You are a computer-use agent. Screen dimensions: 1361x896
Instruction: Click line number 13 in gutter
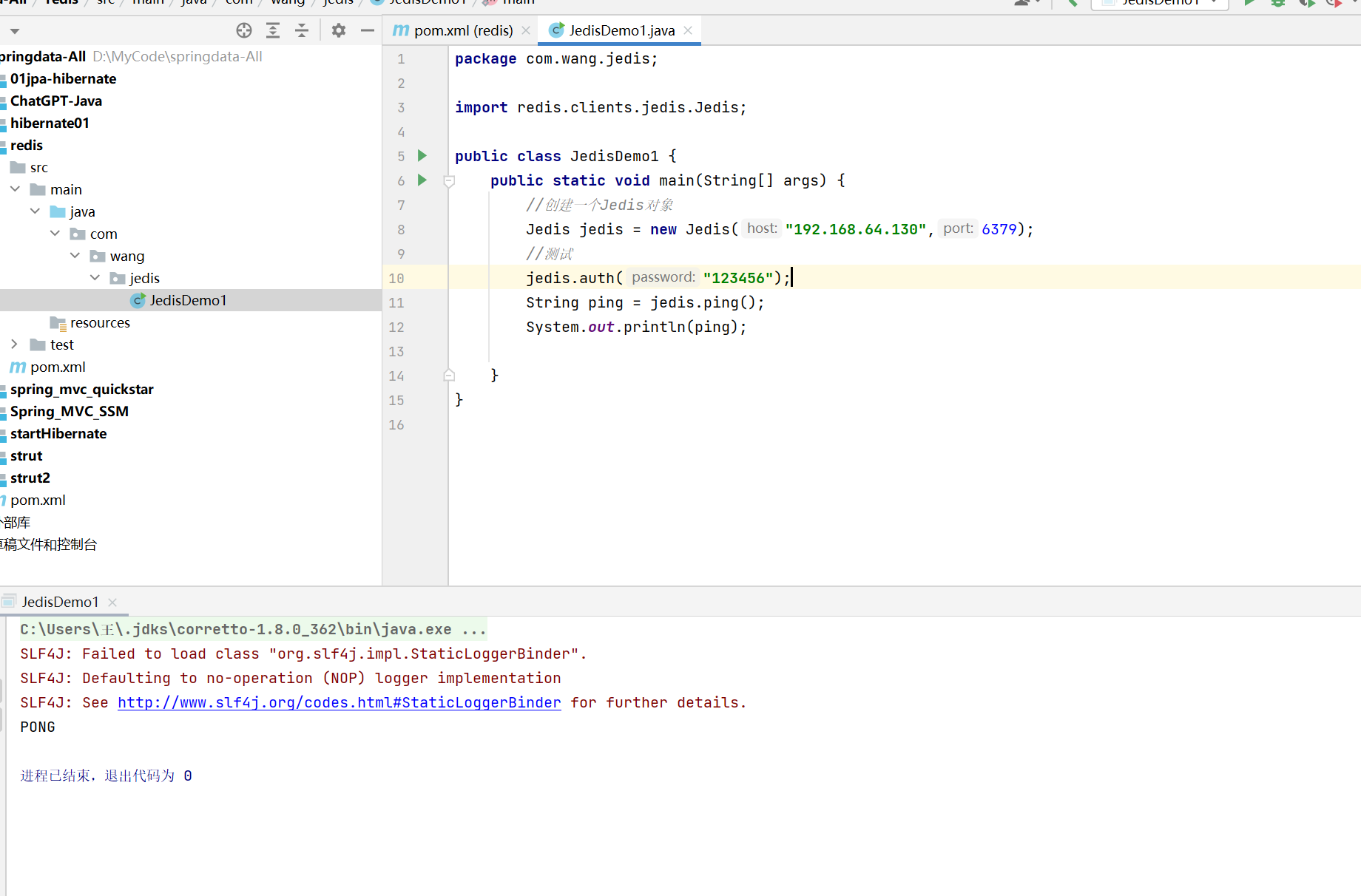(396, 351)
